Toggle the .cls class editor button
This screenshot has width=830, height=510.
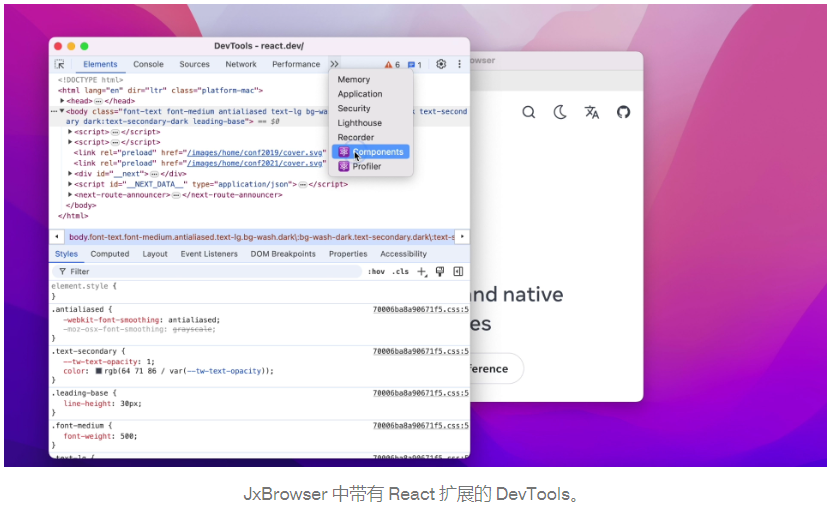(x=400, y=272)
